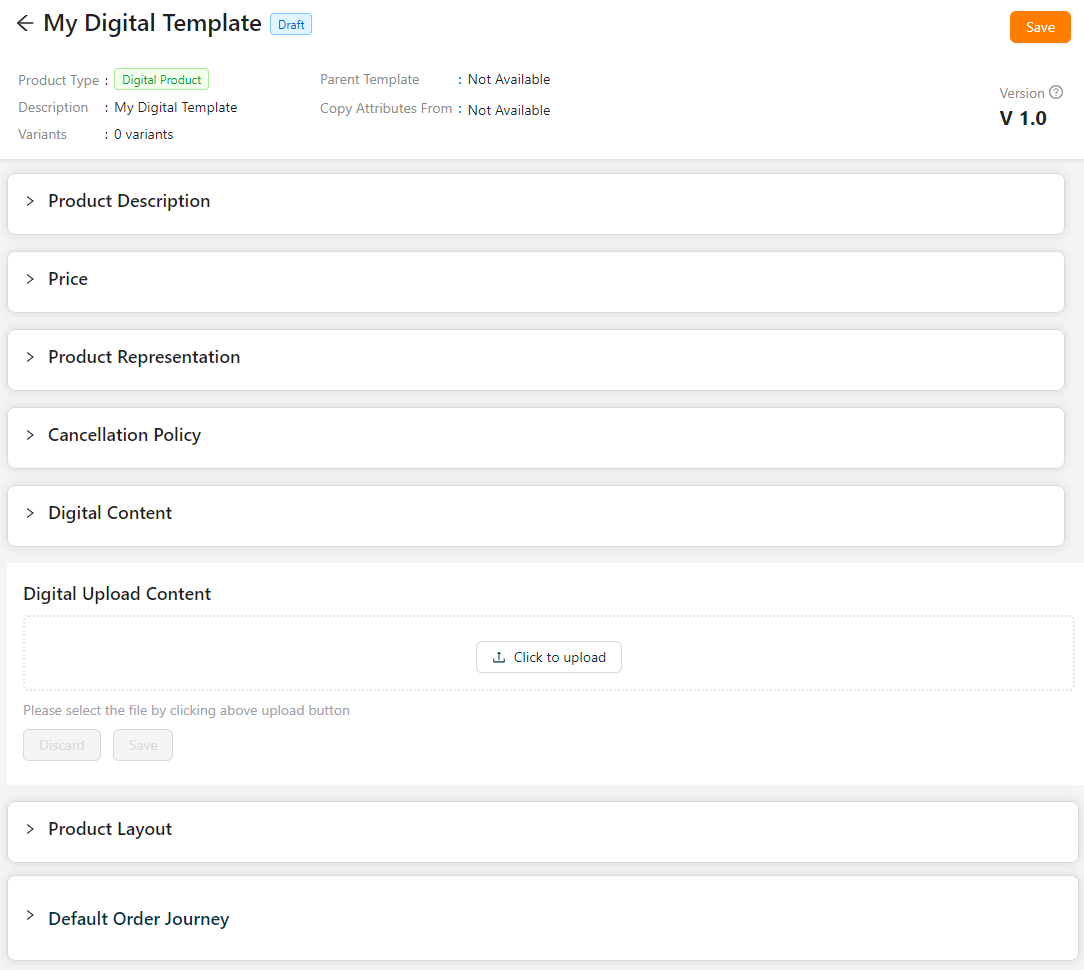Expand the Product Description chevron
Image resolution: width=1084 pixels, height=970 pixels.
(x=30, y=201)
